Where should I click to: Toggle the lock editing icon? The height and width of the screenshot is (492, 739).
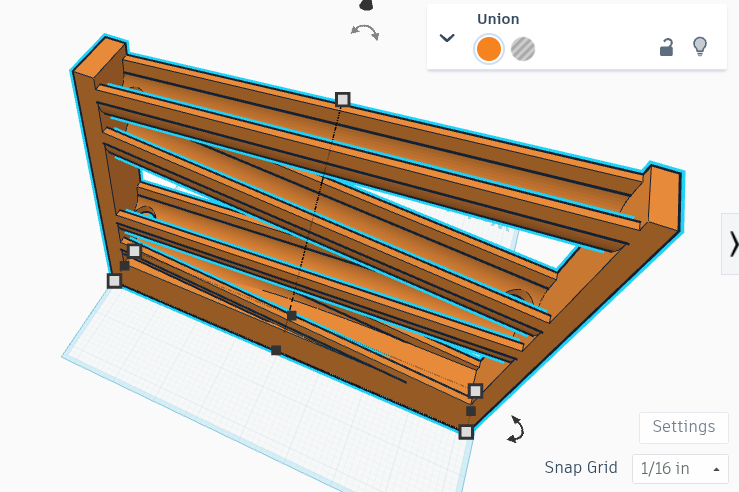tap(666, 47)
